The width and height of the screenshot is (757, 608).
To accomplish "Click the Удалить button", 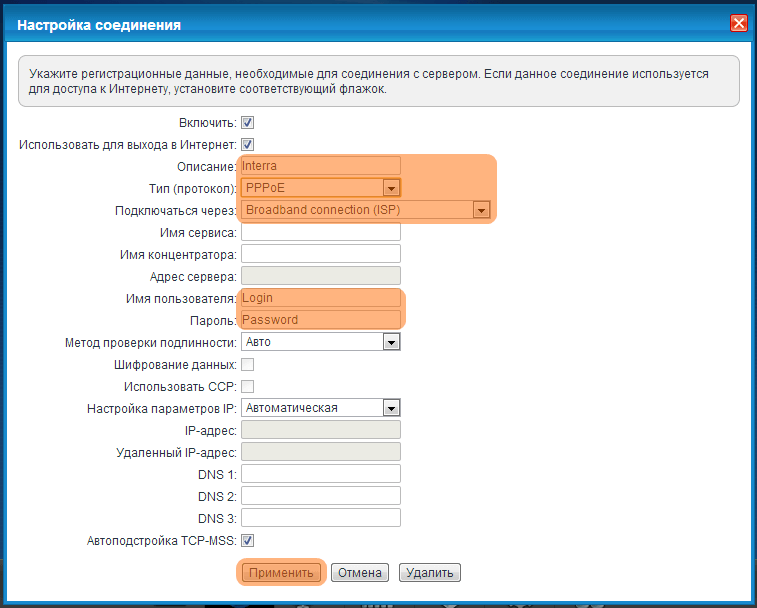I will (x=429, y=573).
